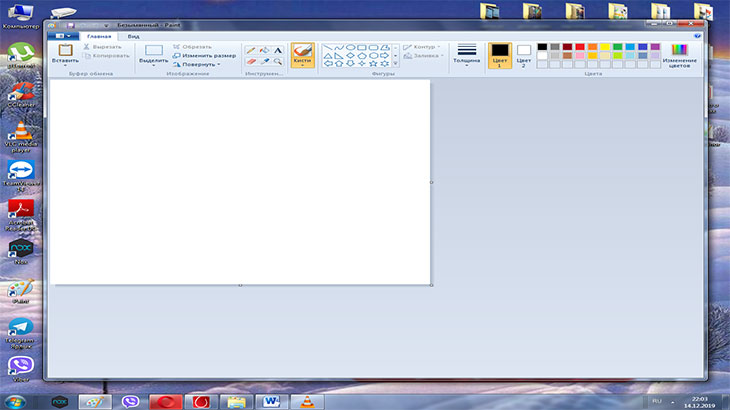Screen dimensions: 730x410
Task: Select the Color picker eyedropper tool
Action: pyautogui.click(x=264, y=61)
